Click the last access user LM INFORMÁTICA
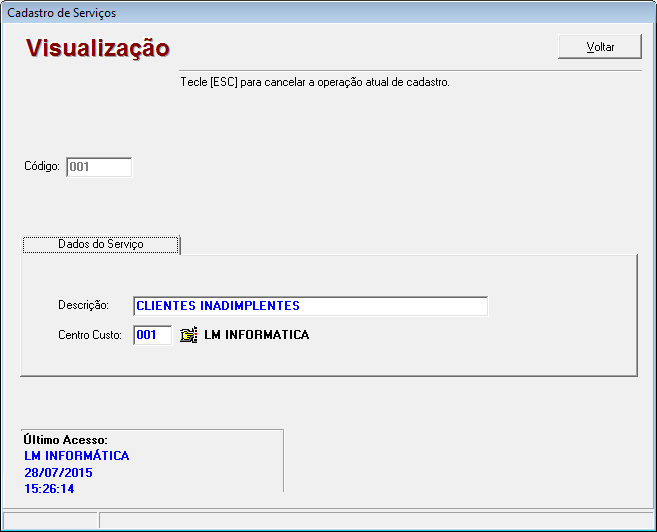 (x=76, y=456)
